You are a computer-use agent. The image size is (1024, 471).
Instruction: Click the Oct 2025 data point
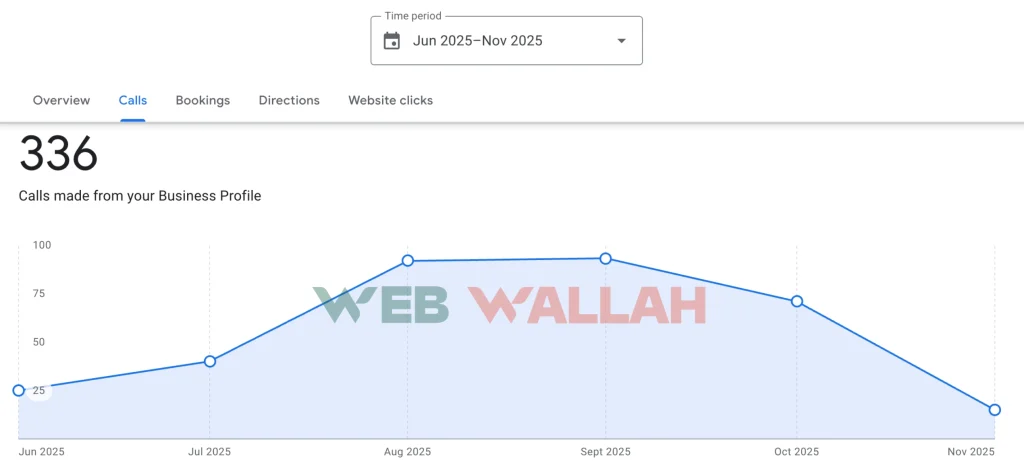[797, 301]
